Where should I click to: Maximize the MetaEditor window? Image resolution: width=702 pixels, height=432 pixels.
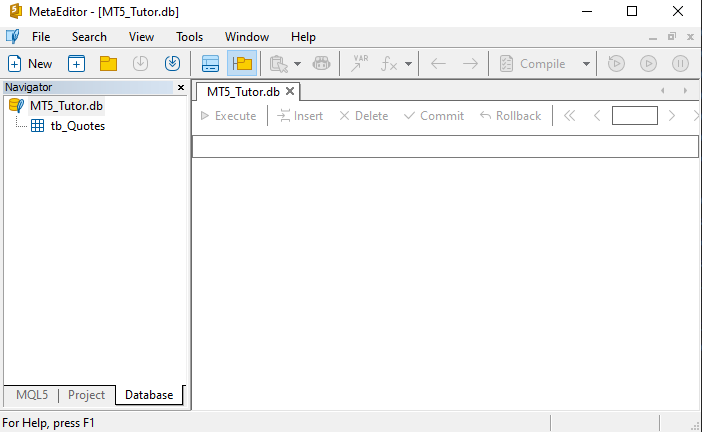click(632, 11)
